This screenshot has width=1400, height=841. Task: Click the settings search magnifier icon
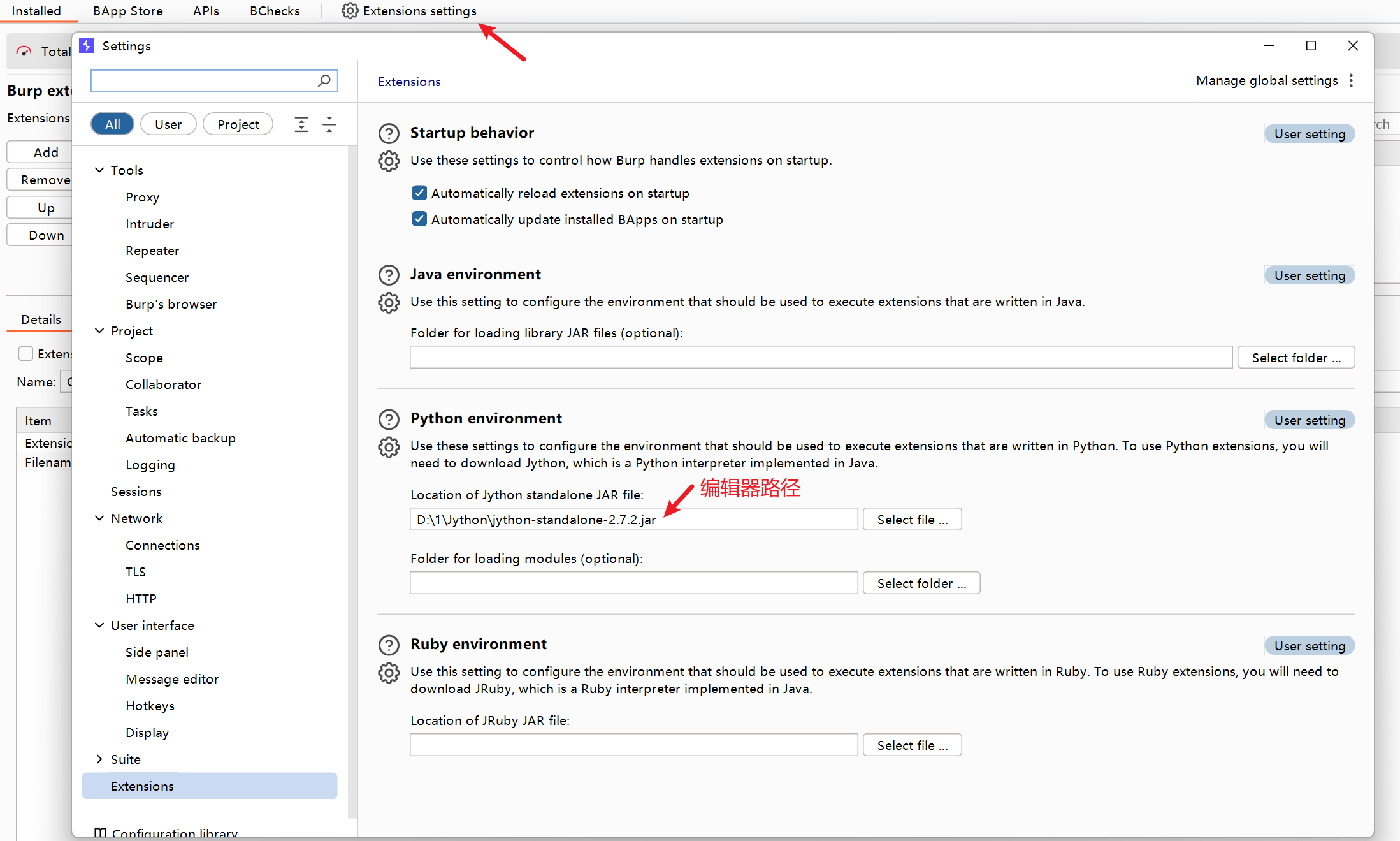(324, 81)
